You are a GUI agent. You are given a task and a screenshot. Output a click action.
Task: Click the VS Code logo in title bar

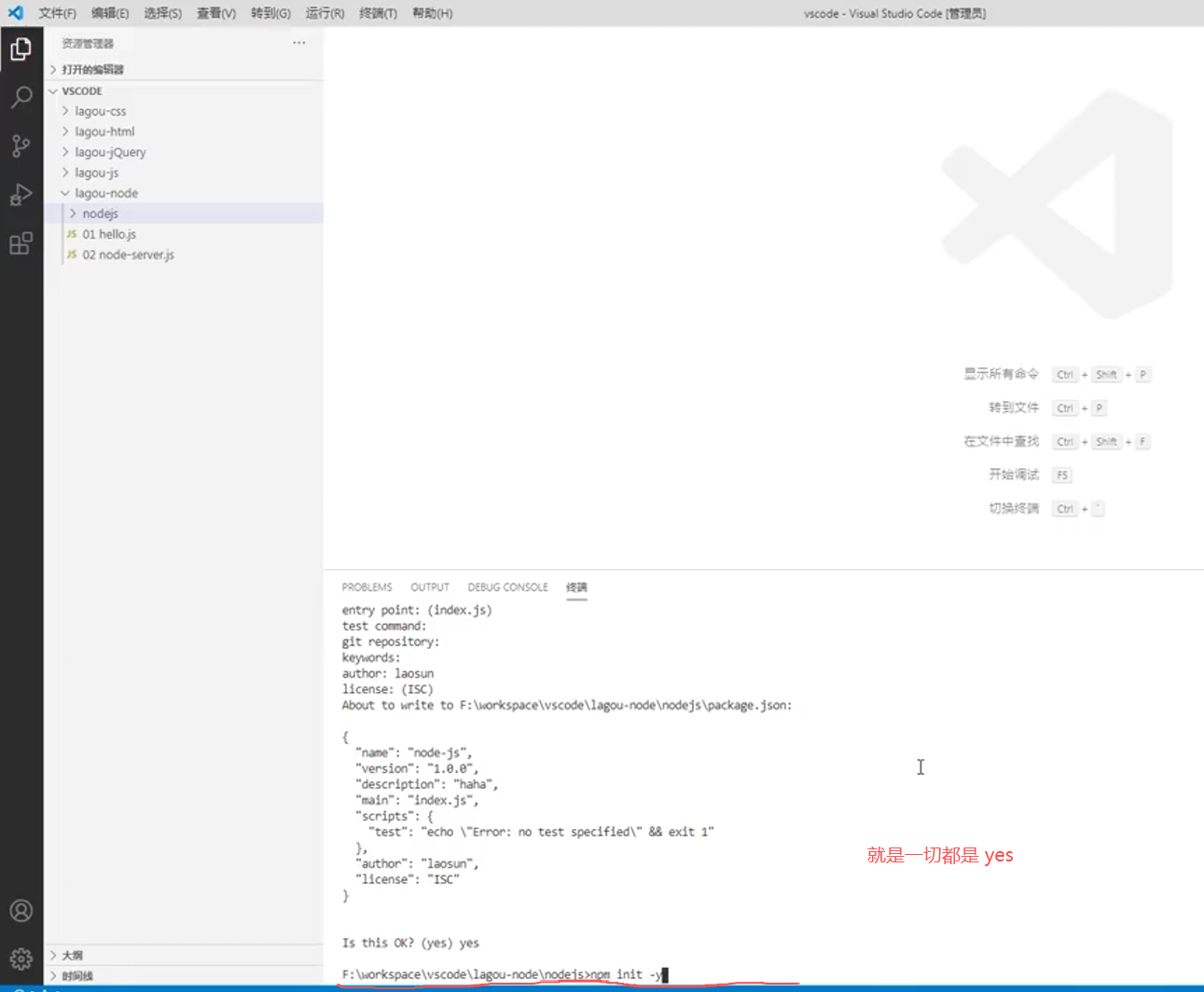16,13
